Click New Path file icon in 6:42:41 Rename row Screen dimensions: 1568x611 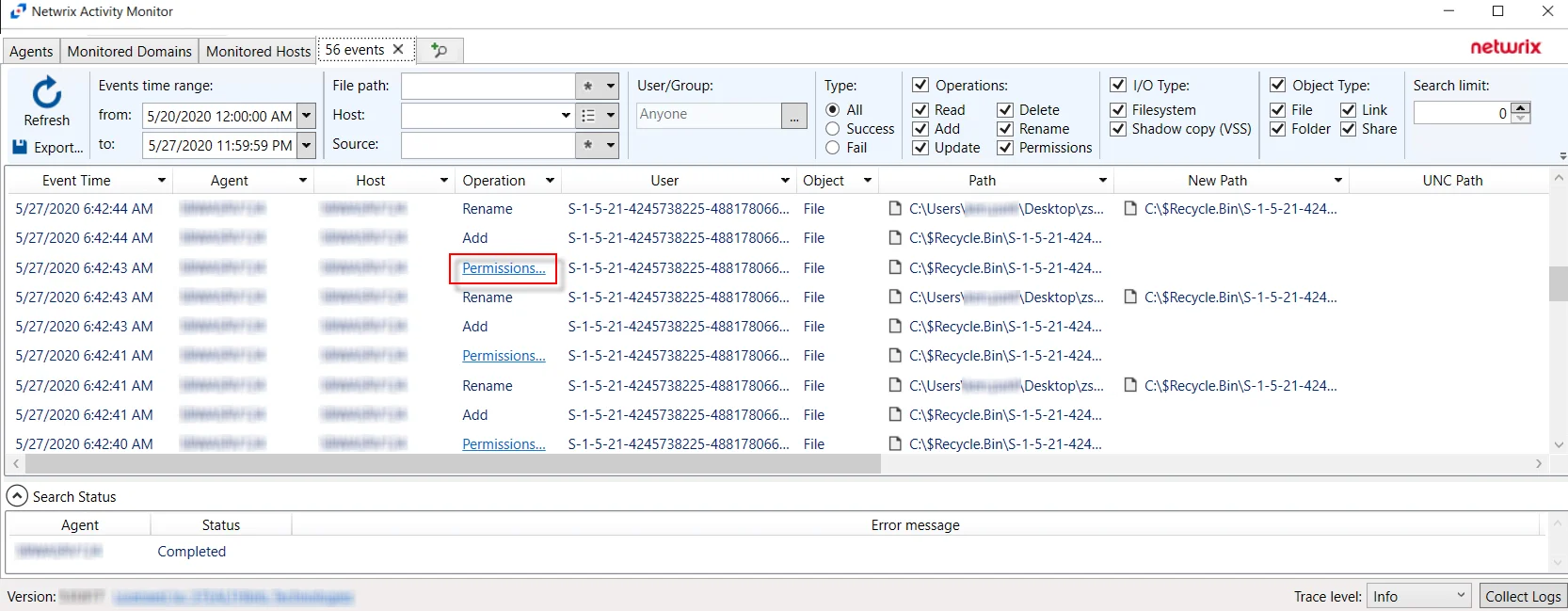click(x=1130, y=385)
